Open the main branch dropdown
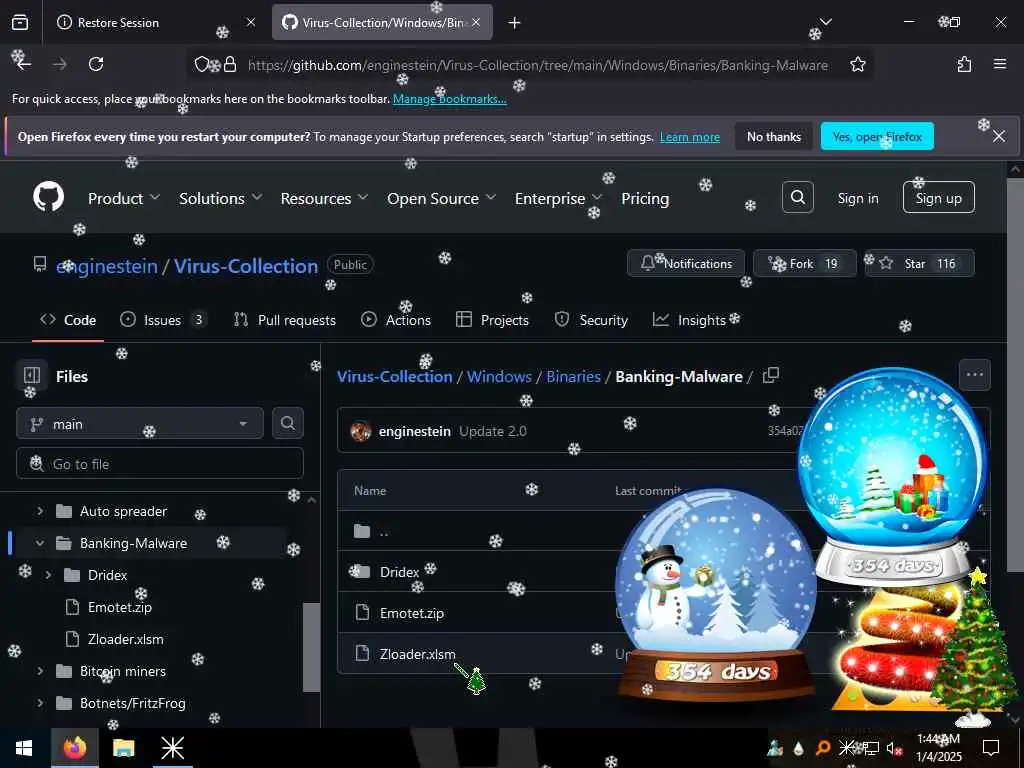The height and width of the screenshot is (768, 1024). click(140, 424)
